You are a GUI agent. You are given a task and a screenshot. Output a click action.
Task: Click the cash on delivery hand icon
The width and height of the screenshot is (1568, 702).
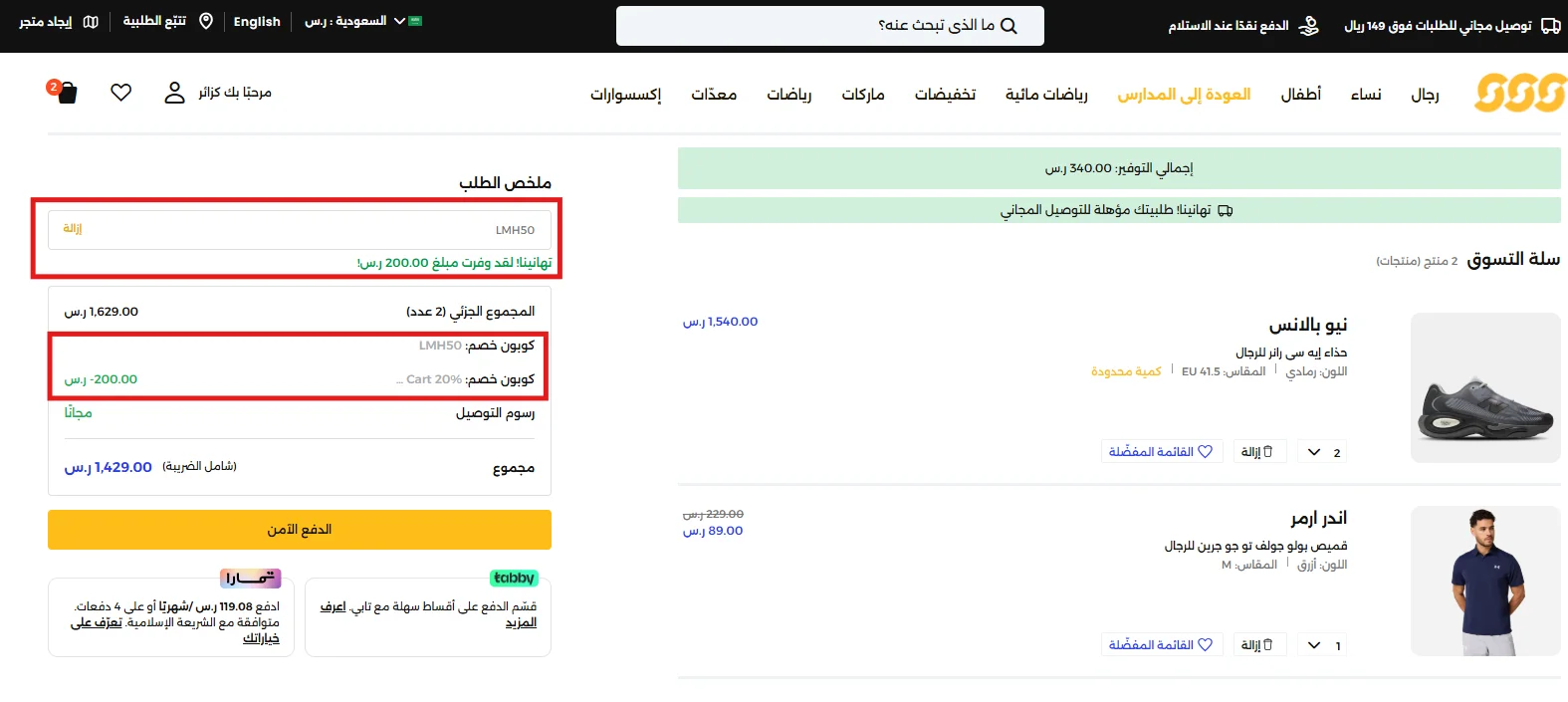(1309, 26)
